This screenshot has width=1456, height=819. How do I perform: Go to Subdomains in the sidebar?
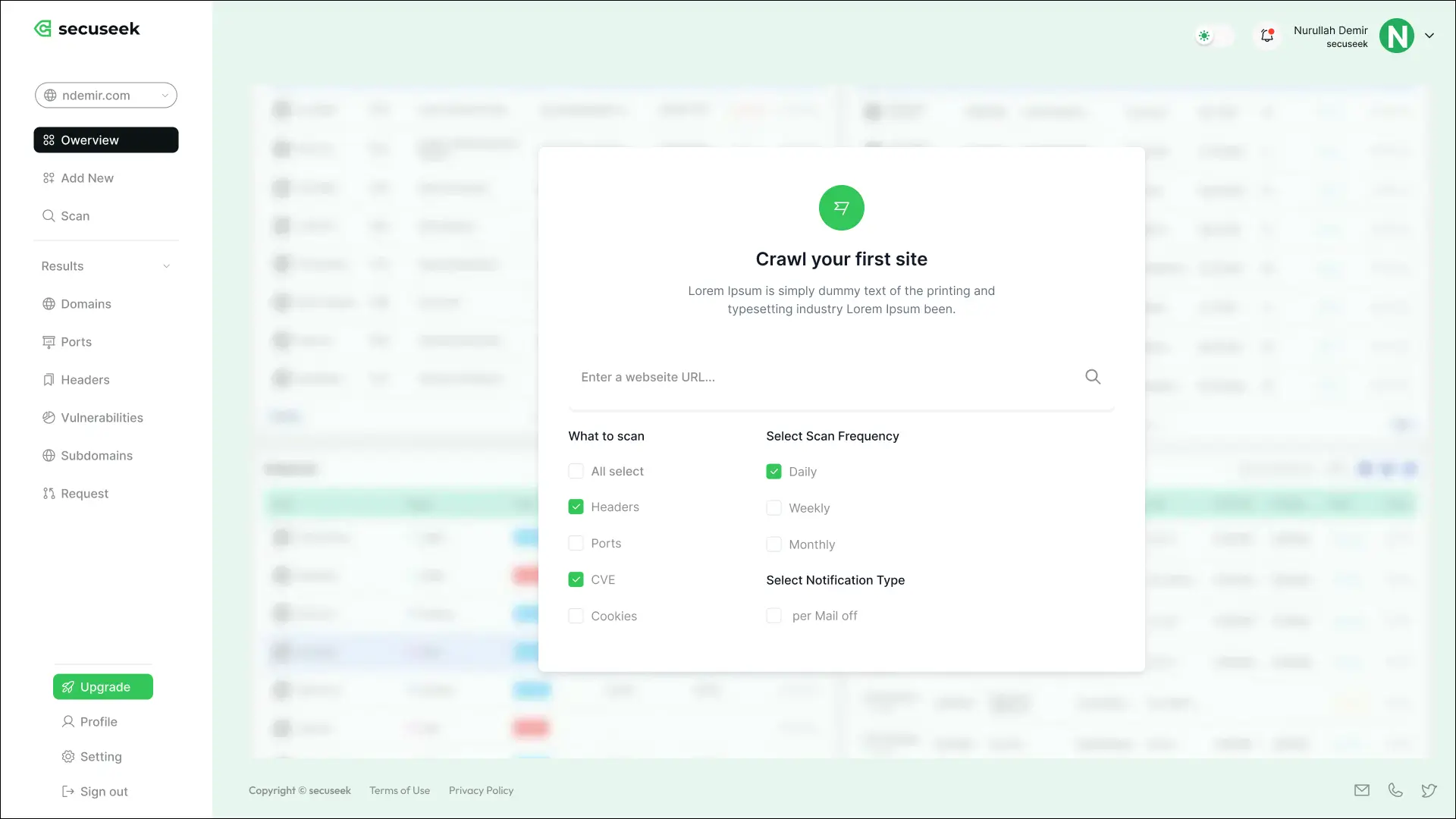click(96, 456)
